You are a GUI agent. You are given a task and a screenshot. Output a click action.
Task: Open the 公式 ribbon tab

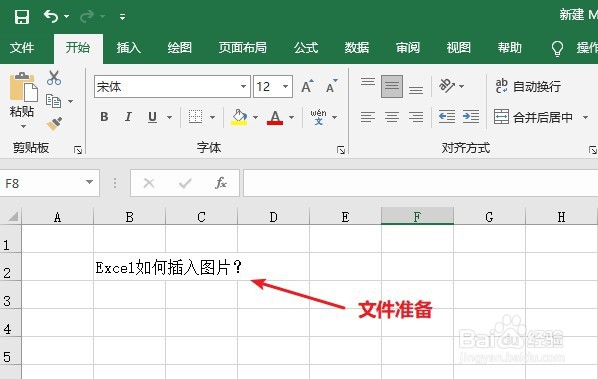pyautogui.click(x=306, y=48)
